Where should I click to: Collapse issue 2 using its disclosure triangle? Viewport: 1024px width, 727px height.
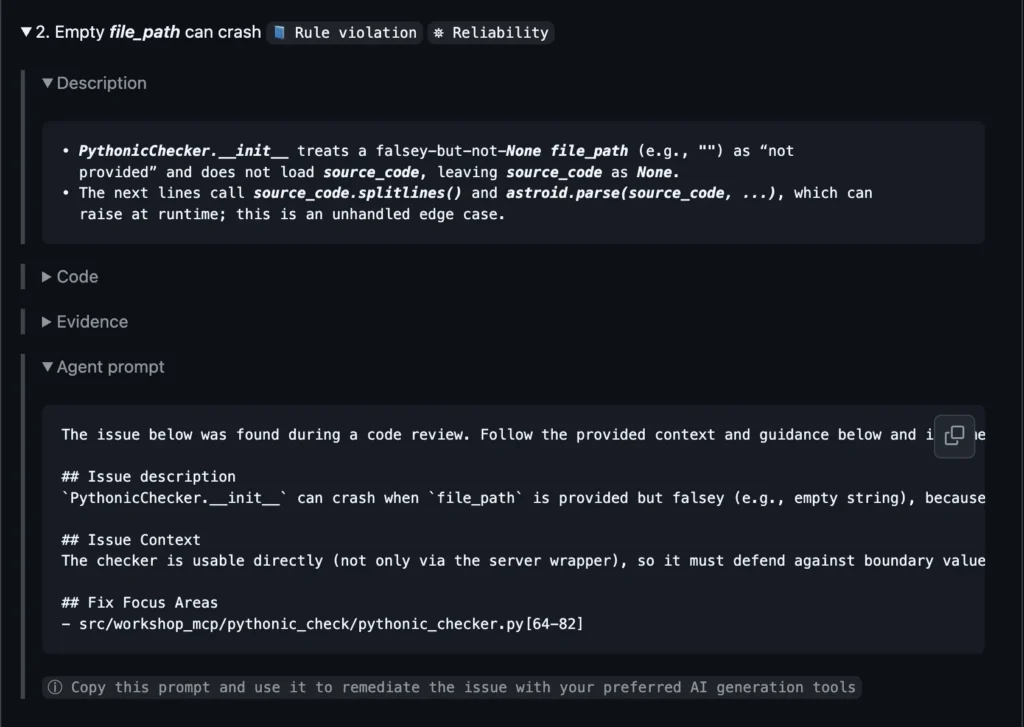[x=25, y=32]
